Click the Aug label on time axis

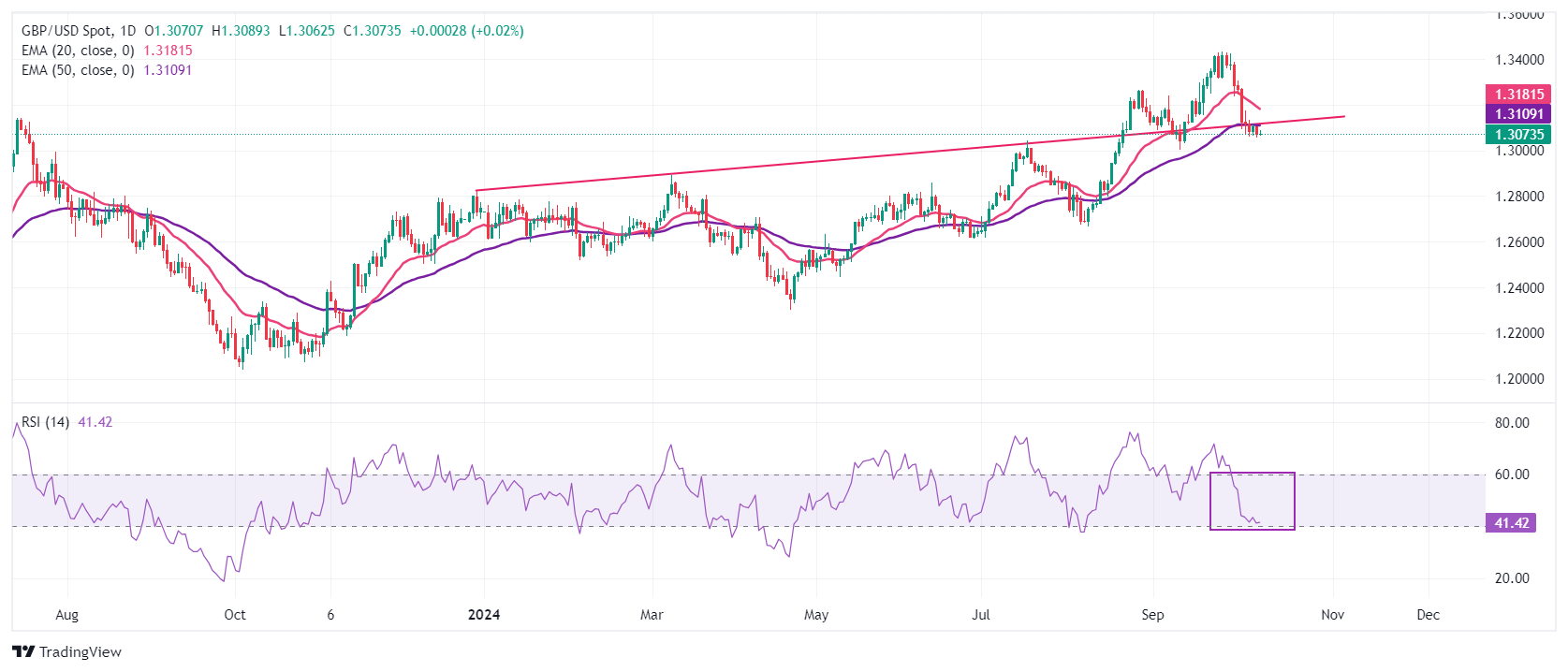point(66,615)
